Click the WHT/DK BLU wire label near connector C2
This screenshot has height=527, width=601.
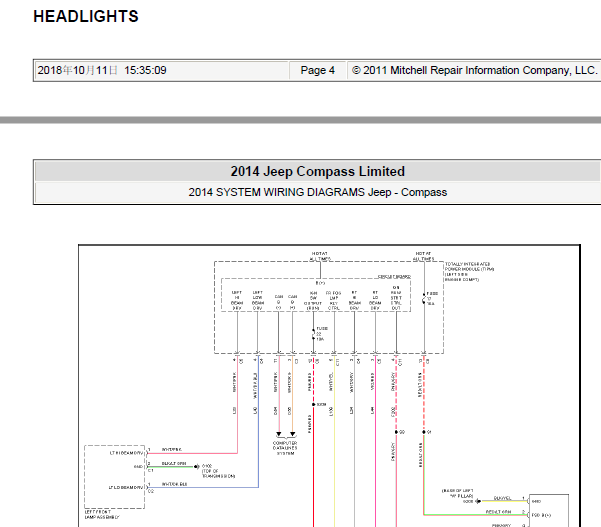pos(174,484)
